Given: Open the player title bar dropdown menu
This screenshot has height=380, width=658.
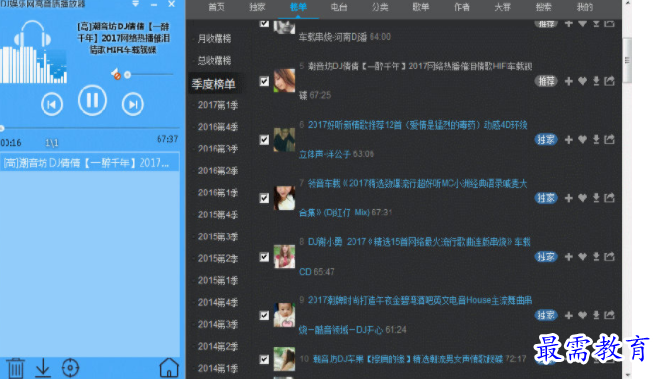Looking at the screenshot, I should [x=135, y=4].
